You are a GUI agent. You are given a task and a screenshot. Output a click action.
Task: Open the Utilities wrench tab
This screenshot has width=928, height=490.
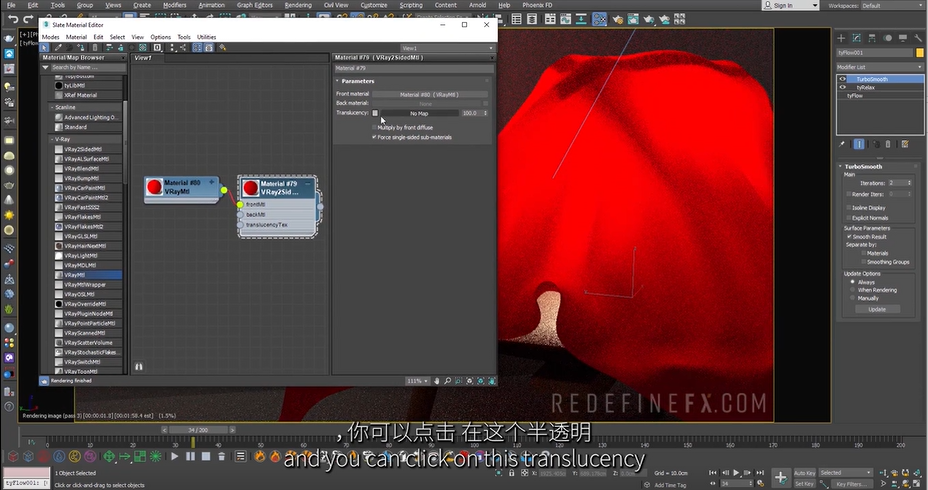click(918, 38)
